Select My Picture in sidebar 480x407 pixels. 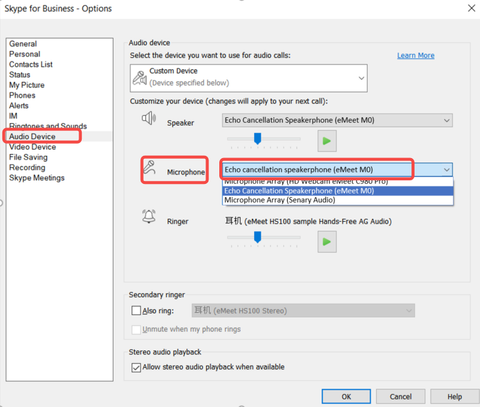tap(27, 85)
